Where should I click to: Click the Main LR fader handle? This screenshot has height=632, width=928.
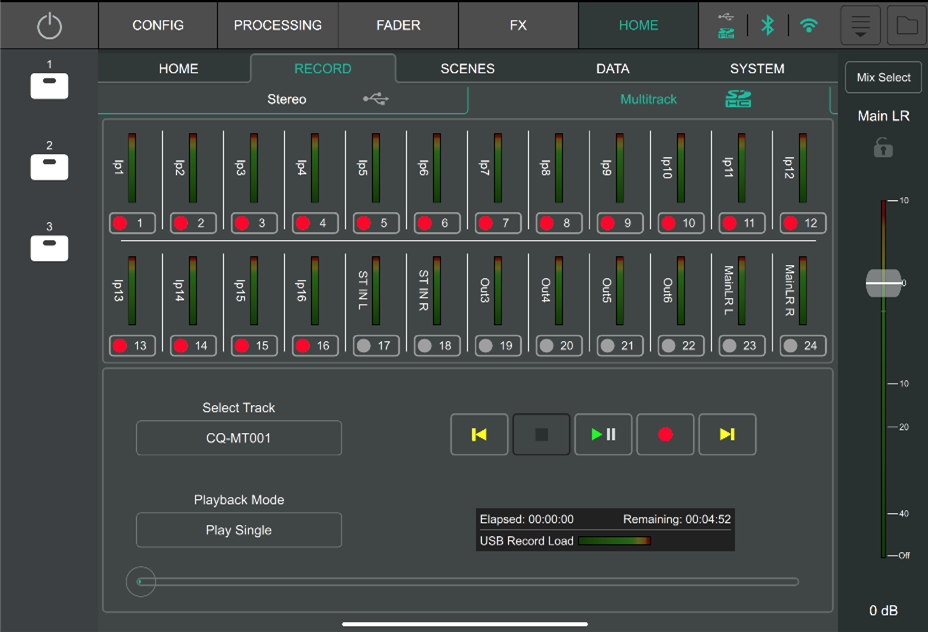(x=883, y=283)
